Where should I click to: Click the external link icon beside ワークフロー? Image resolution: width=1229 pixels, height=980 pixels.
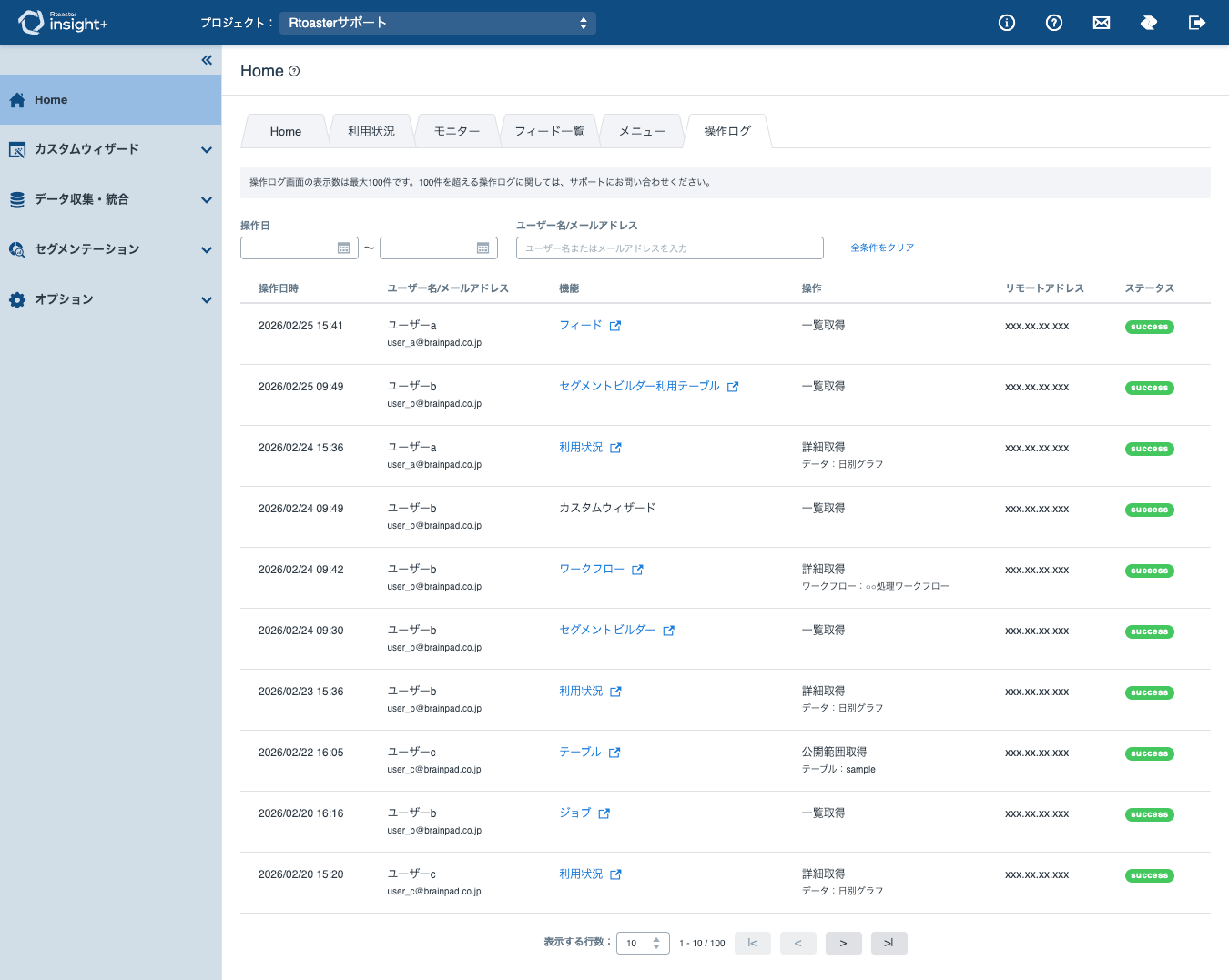pyautogui.click(x=637, y=570)
